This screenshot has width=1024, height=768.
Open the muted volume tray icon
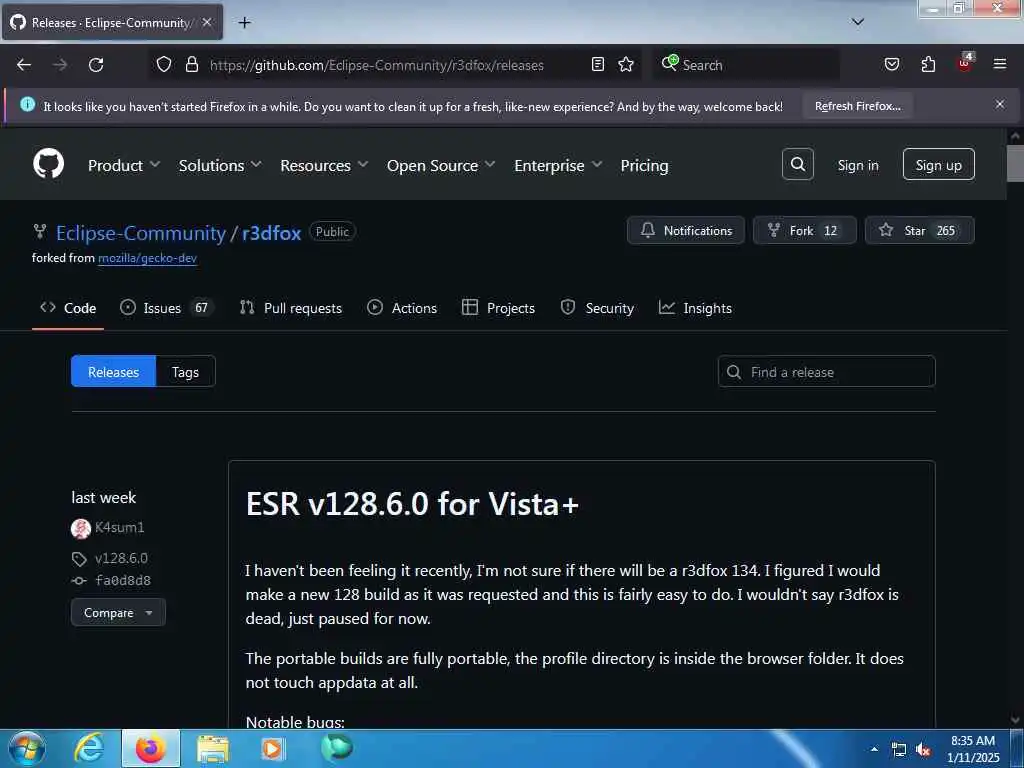click(923, 750)
